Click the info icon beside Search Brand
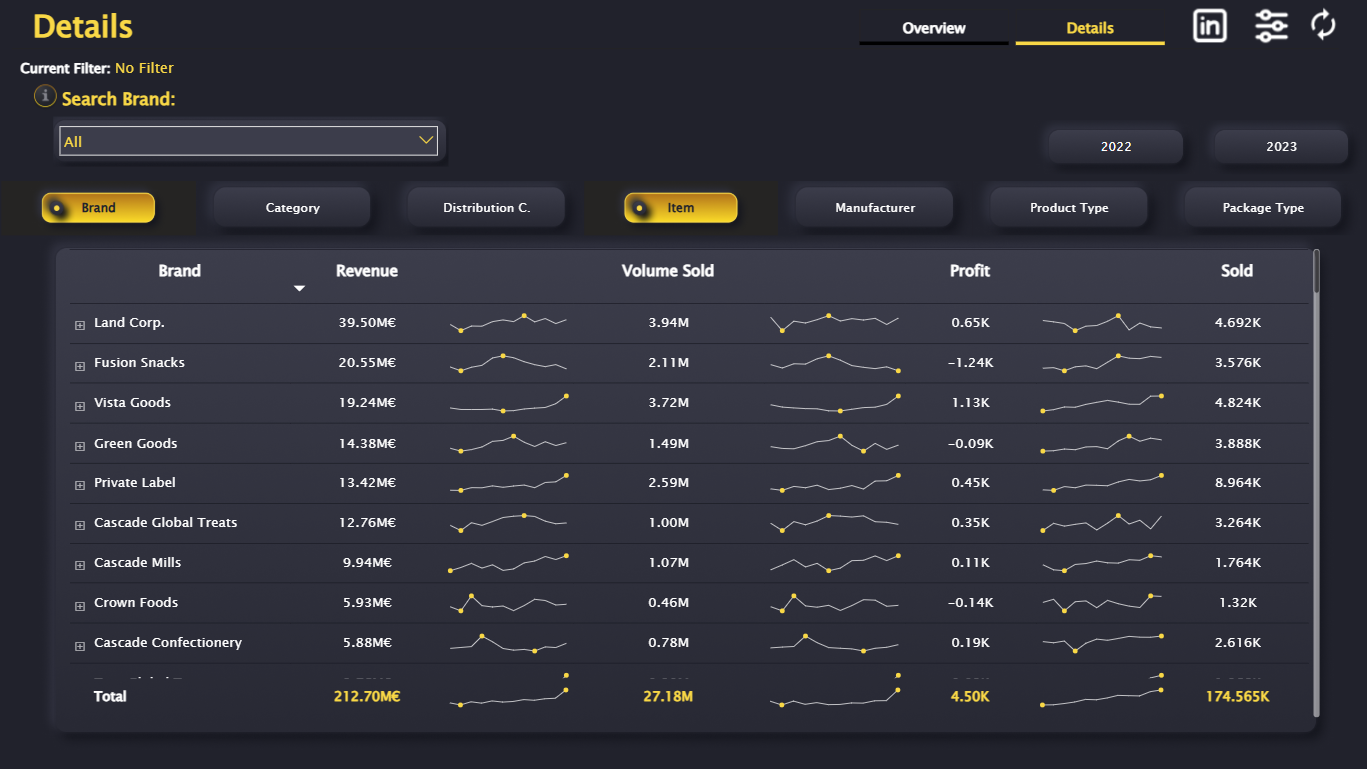Image resolution: width=1367 pixels, height=769 pixels. point(45,96)
